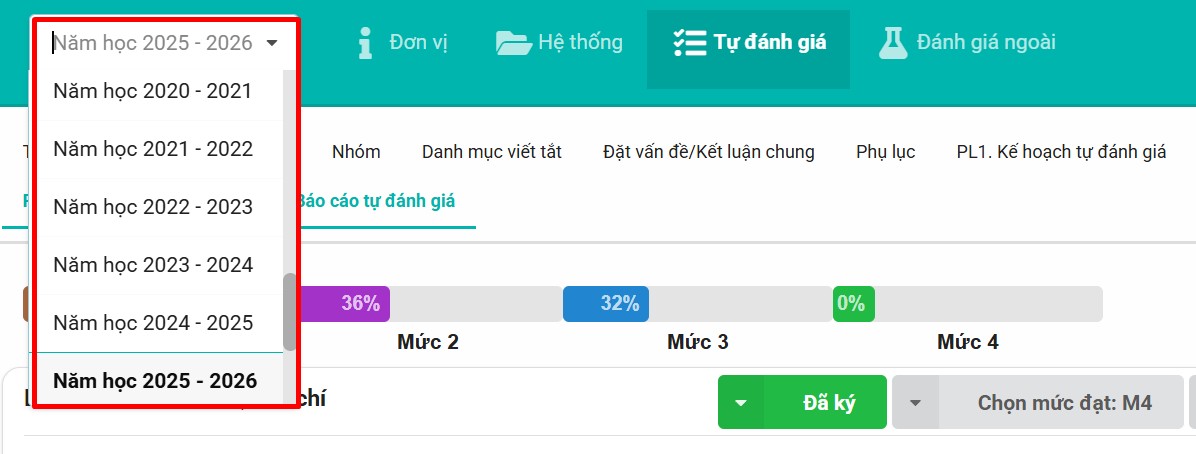The width and height of the screenshot is (1196, 454).
Task: Open the school year dropdown arrow
Action: pyautogui.click(x=273, y=43)
